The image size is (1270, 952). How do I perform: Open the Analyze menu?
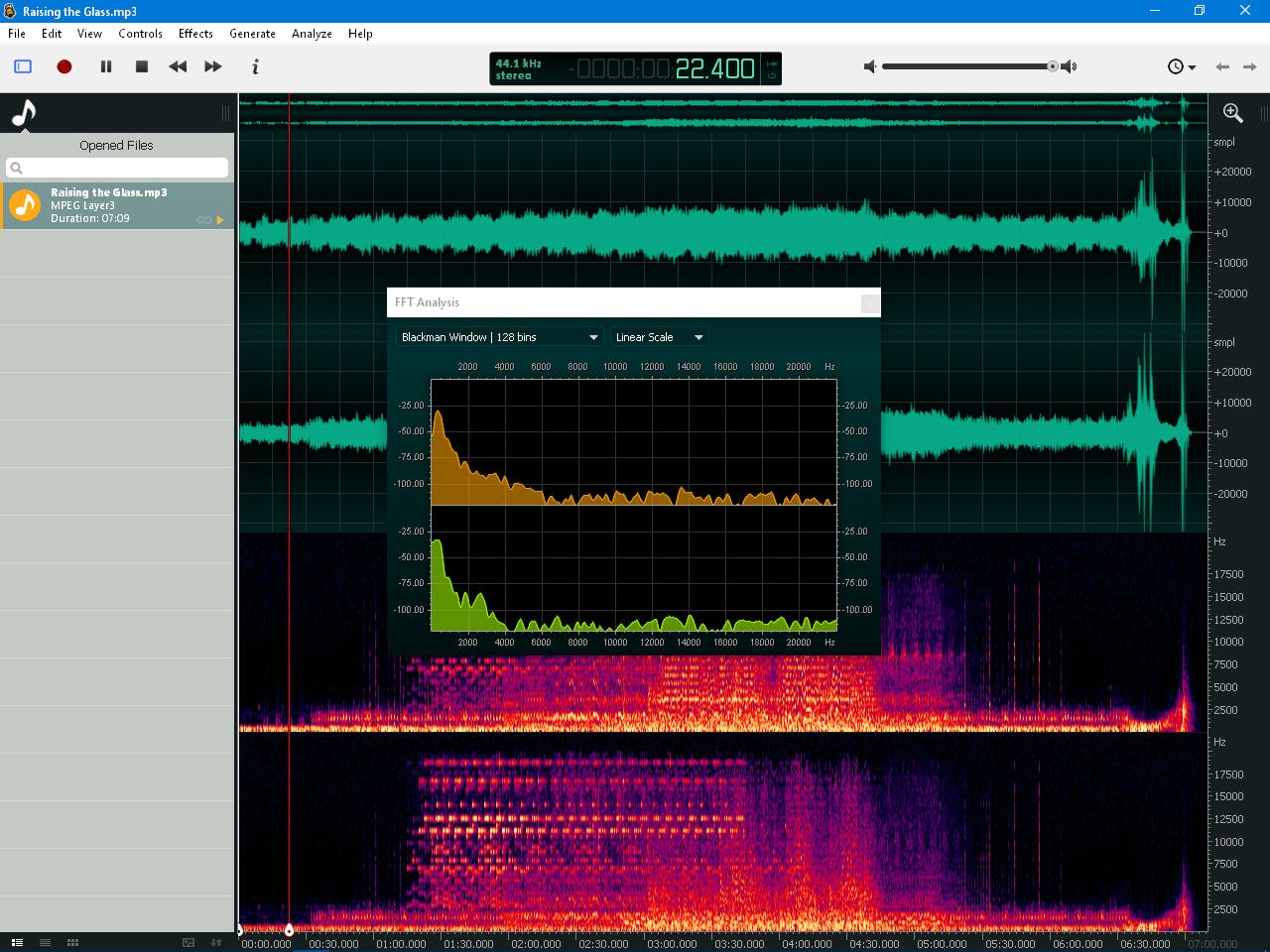pyautogui.click(x=312, y=34)
